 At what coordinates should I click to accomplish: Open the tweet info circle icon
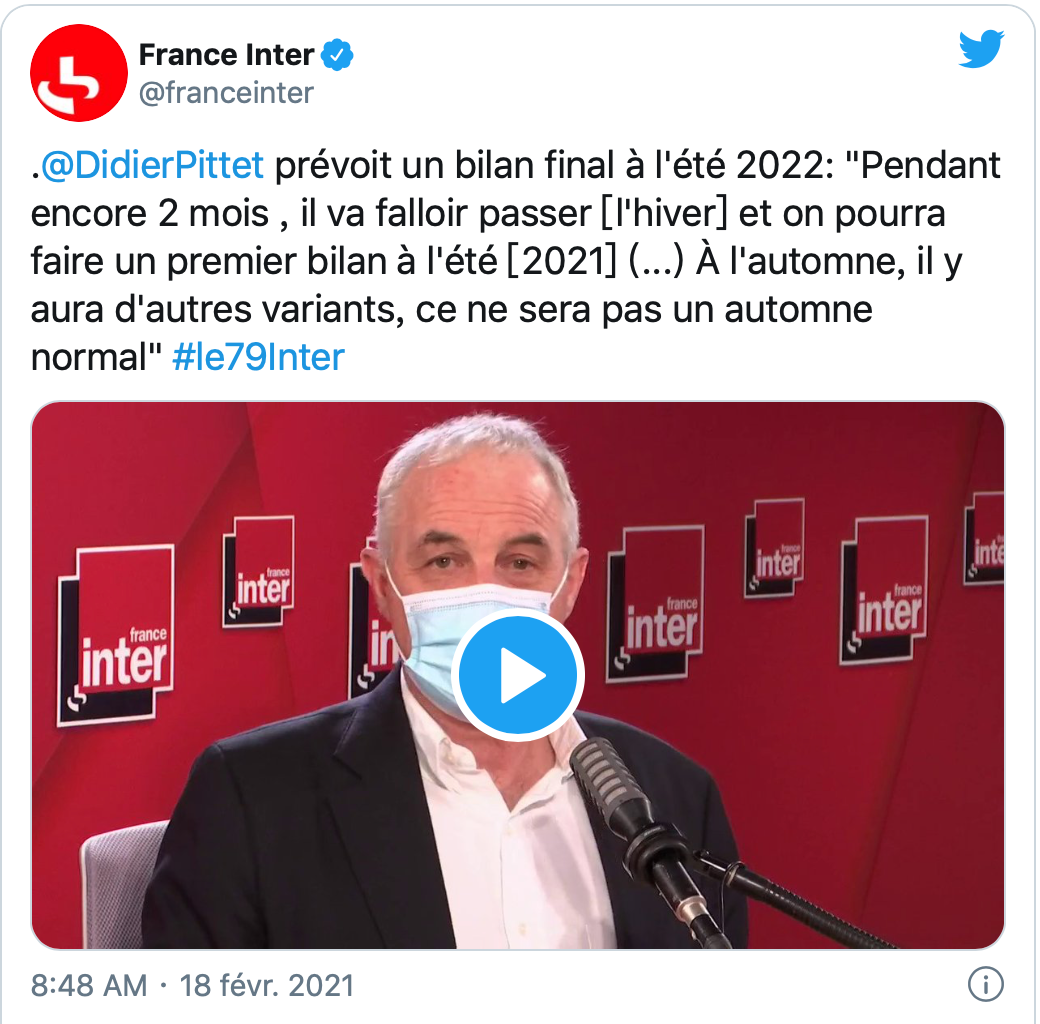click(x=985, y=984)
